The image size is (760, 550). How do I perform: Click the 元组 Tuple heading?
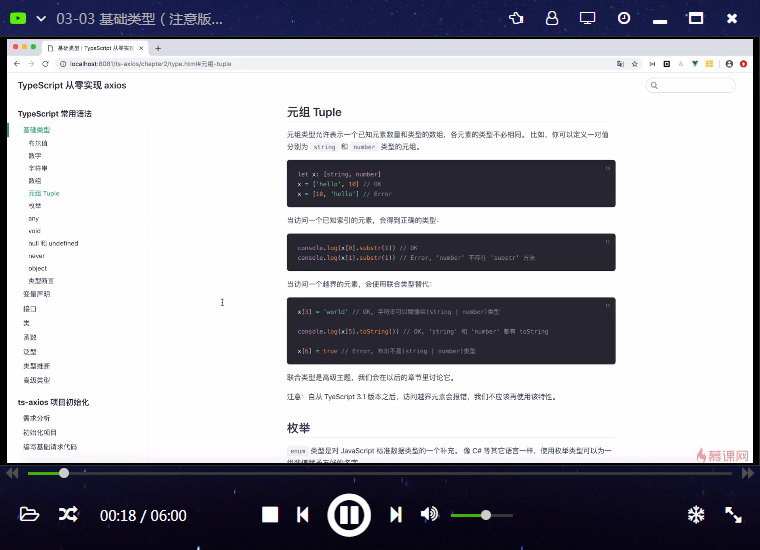pos(314,112)
